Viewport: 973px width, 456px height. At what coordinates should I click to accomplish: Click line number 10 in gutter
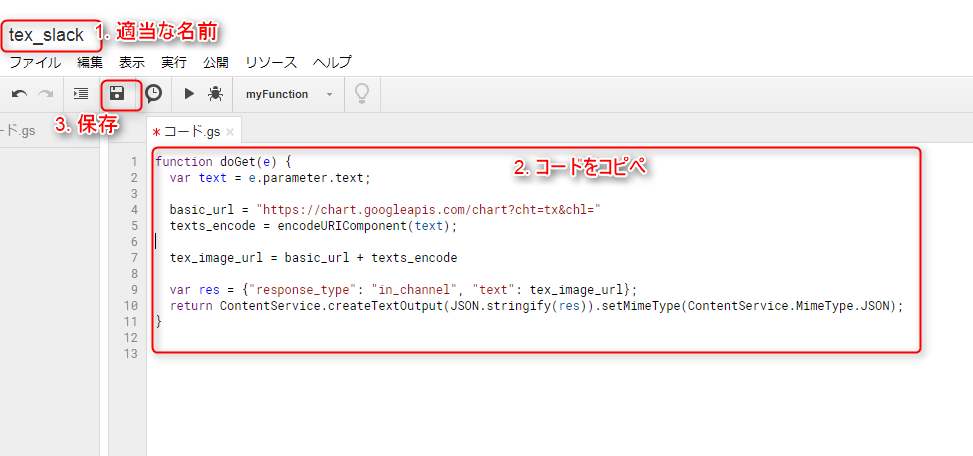(x=131, y=306)
